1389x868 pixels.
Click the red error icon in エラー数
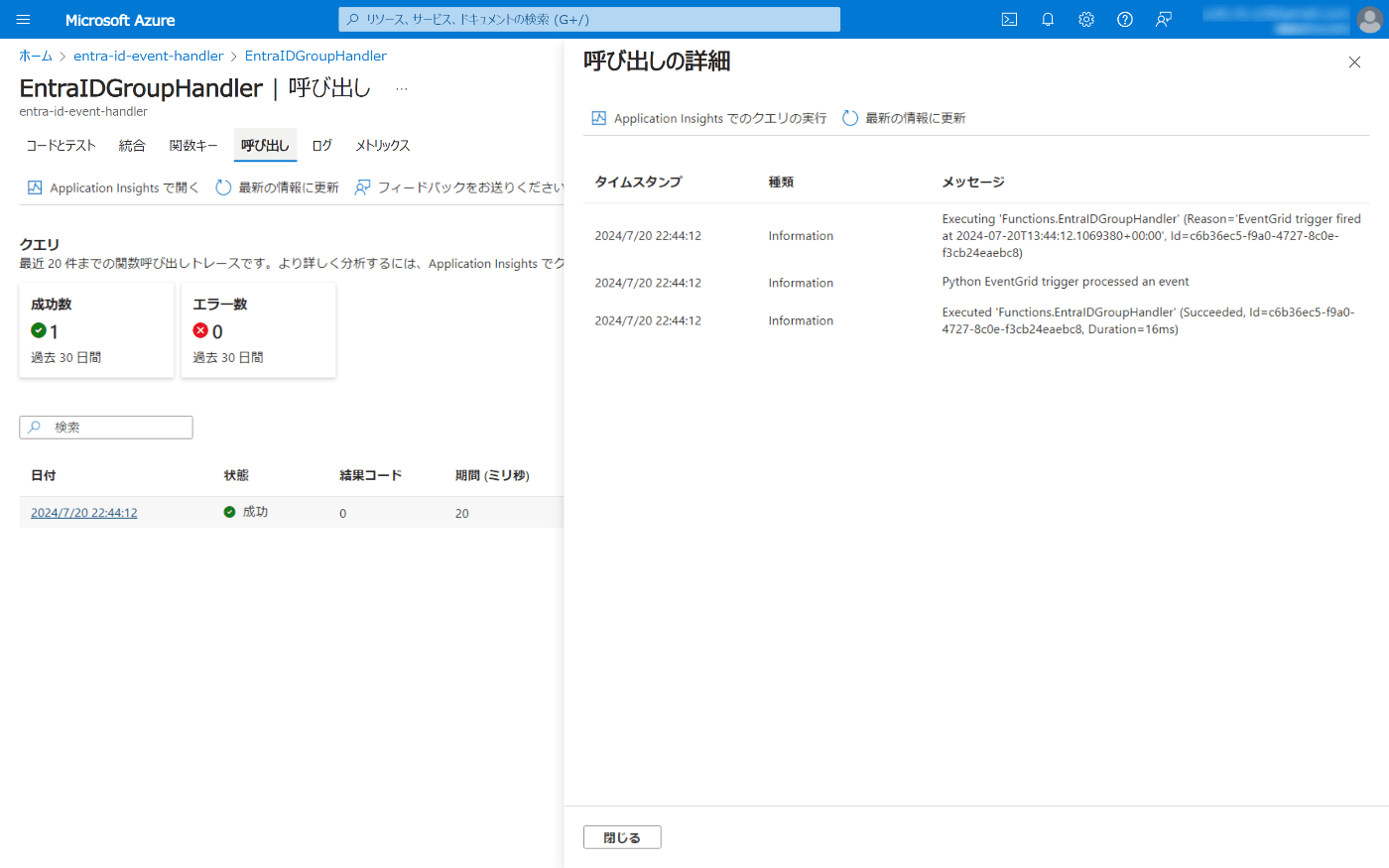coord(200,330)
